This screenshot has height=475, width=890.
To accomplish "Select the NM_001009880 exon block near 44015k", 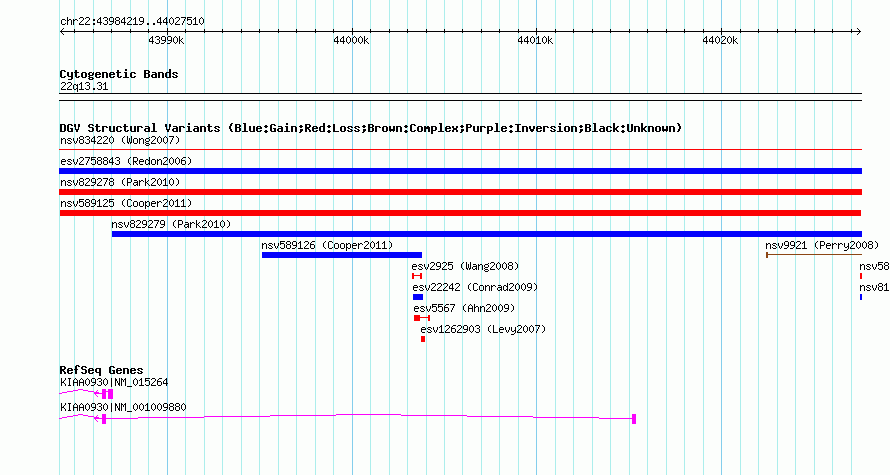I will 634,419.
